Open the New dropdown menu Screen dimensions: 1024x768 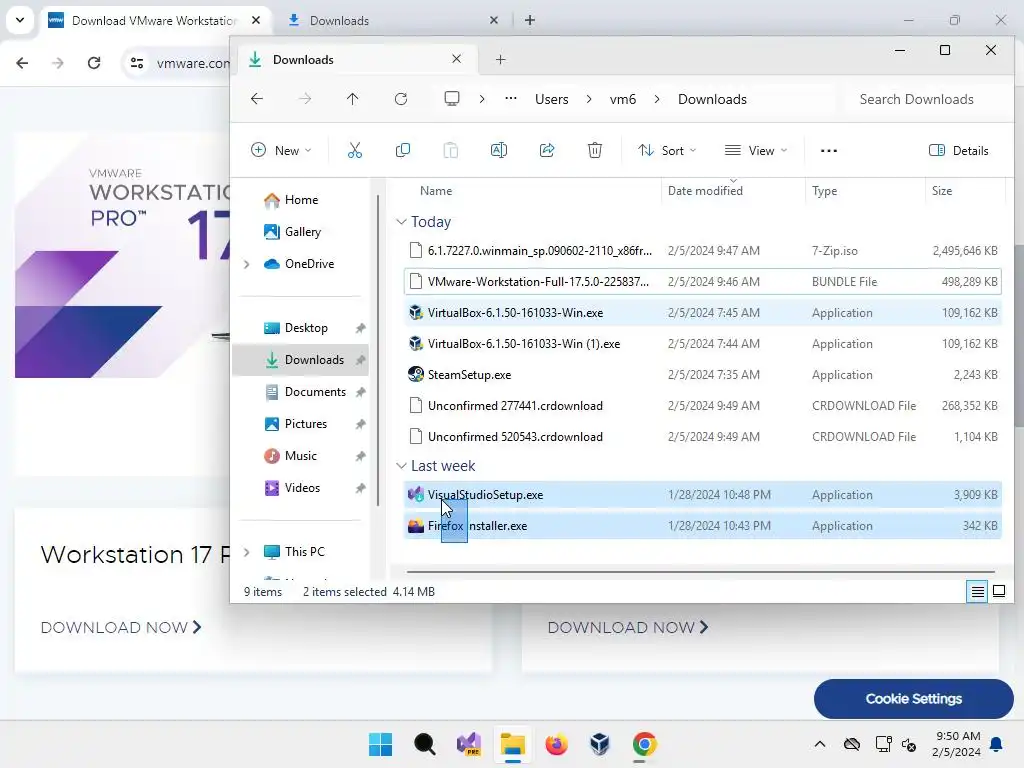281,151
